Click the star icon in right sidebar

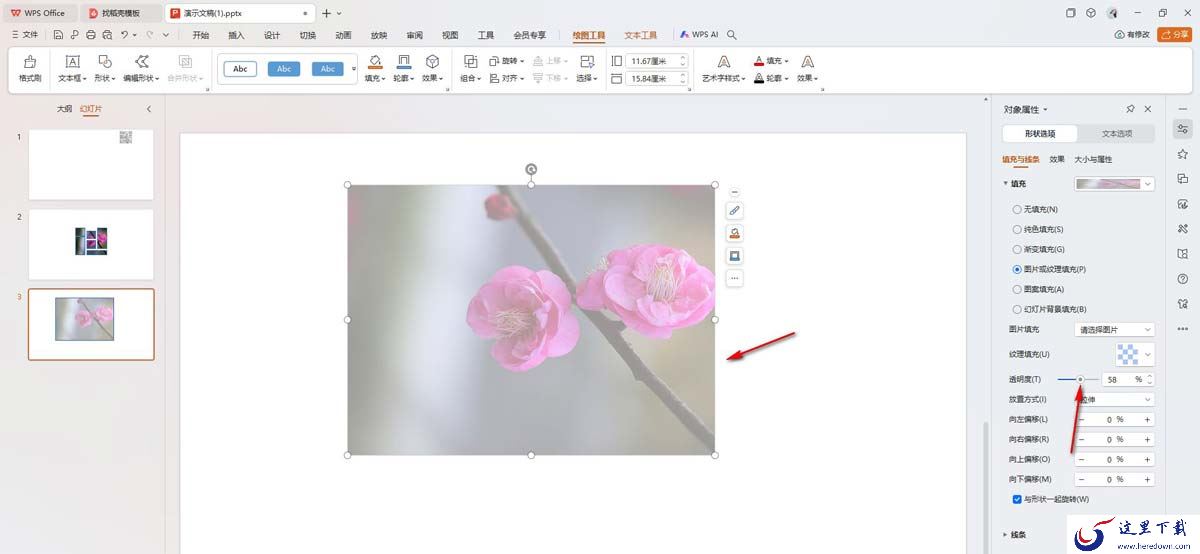(x=1183, y=154)
